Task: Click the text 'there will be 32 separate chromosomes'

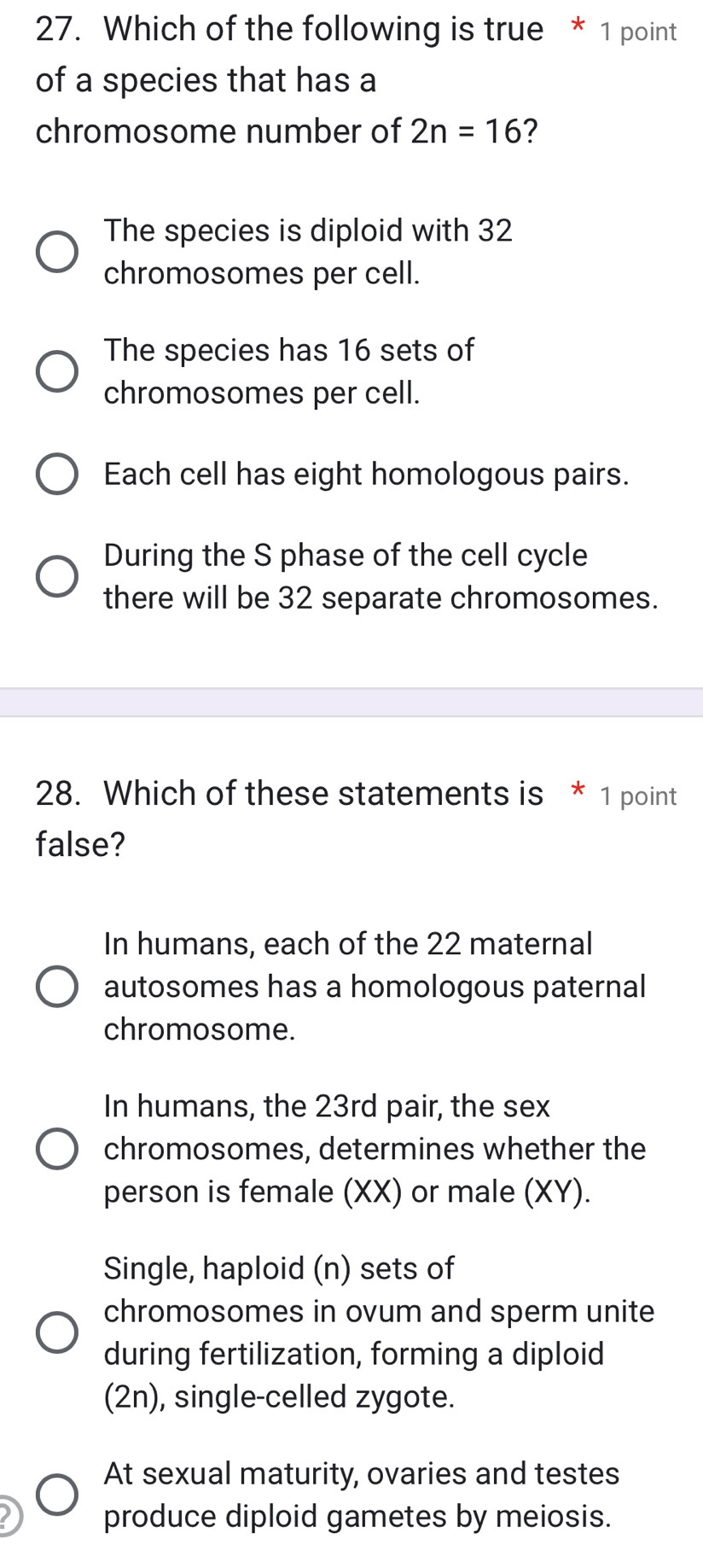Action: (381, 598)
